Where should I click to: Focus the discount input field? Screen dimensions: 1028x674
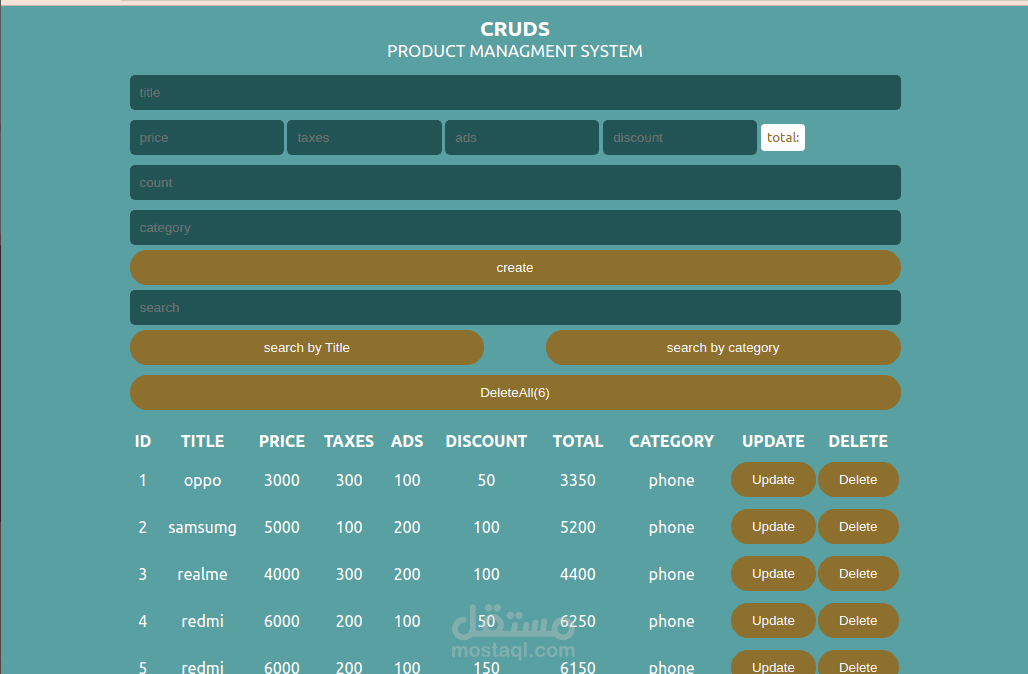(680, 138)
